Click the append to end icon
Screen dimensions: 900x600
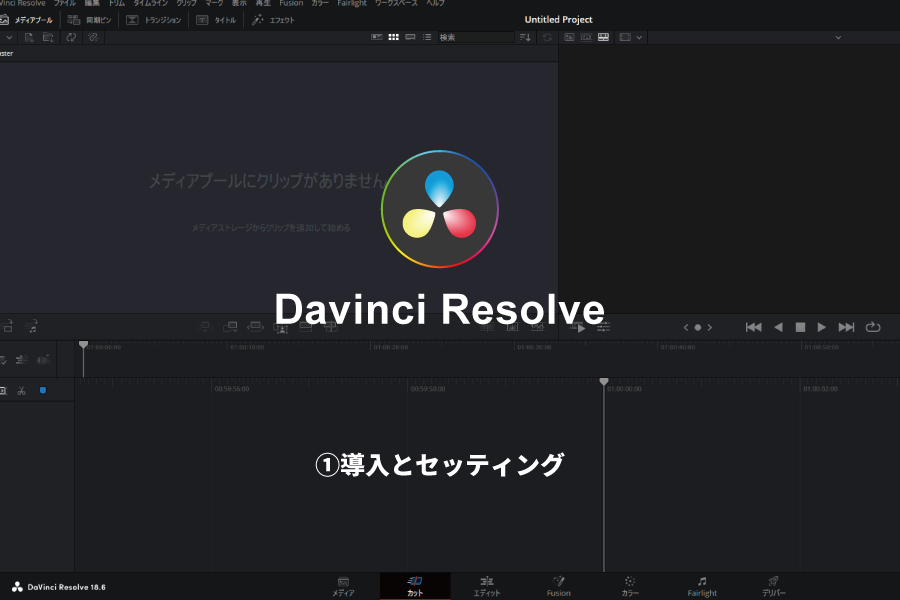[230, 327]
